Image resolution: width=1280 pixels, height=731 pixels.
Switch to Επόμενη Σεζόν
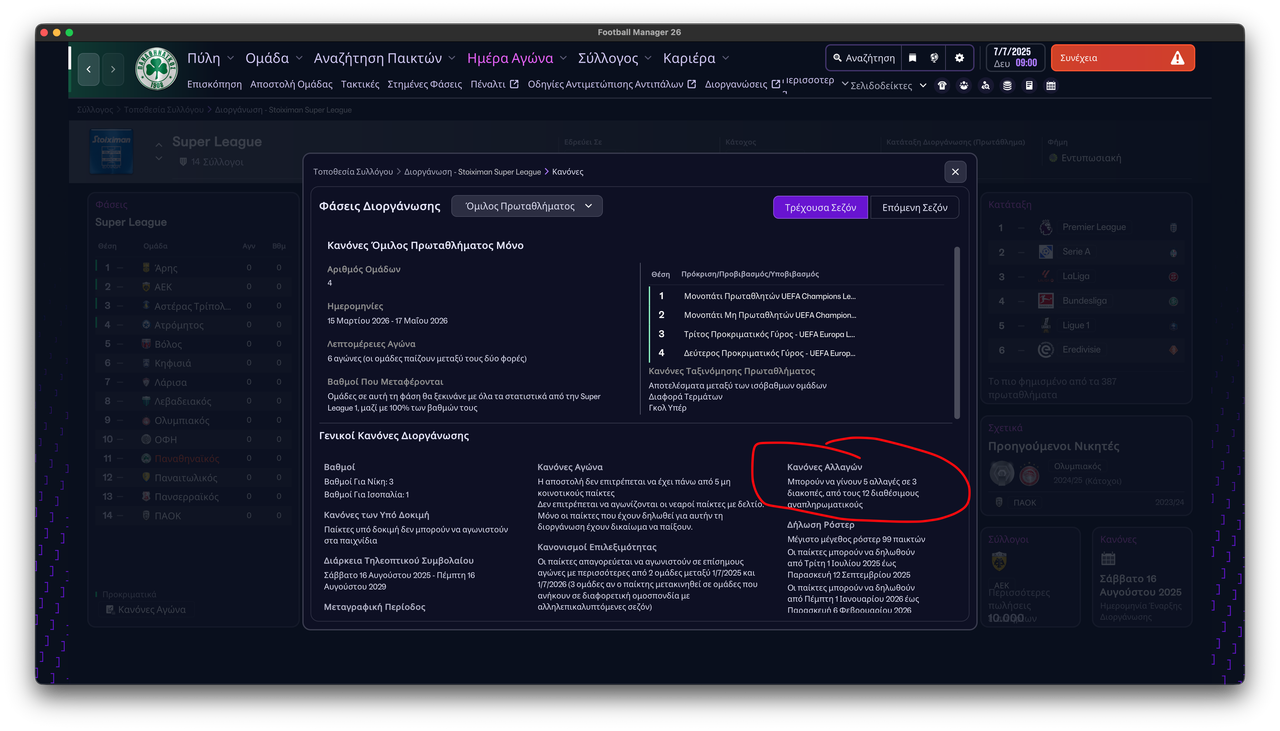[x=914, y=208]
